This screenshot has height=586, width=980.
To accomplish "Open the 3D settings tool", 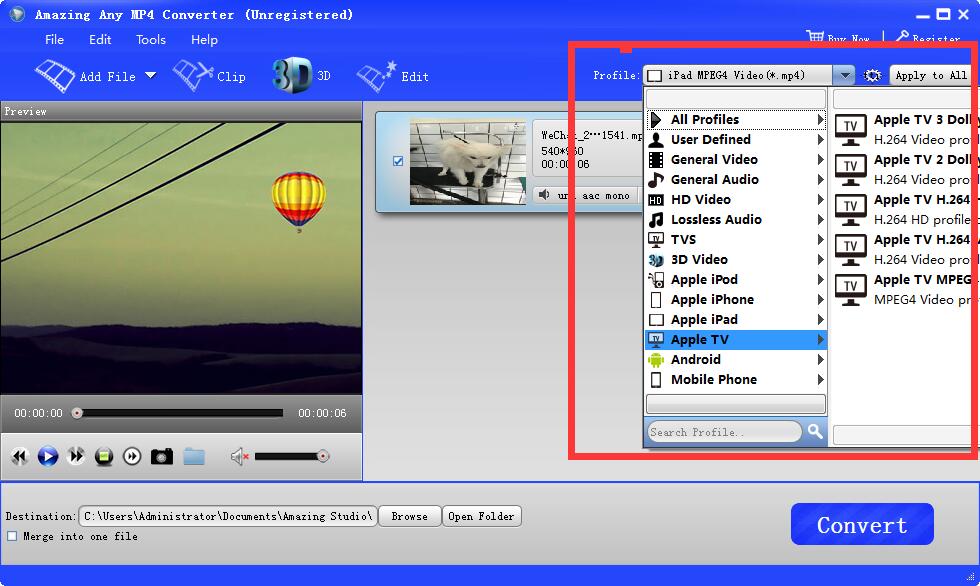I will click(301, 76).
